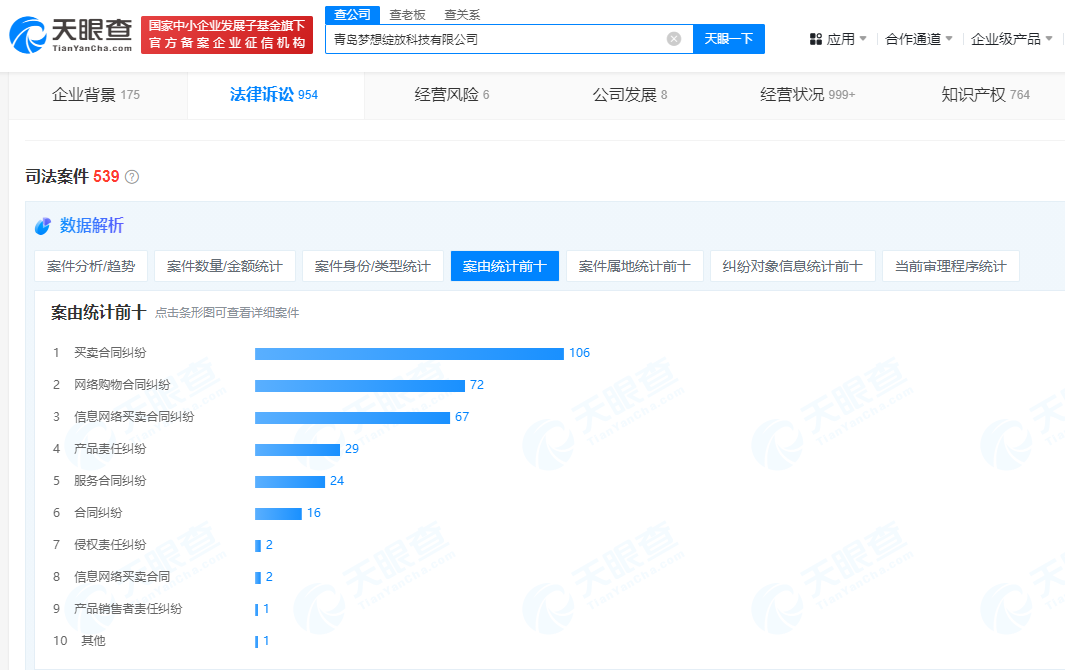Click the value 67 beside 信息网络买卖合同纠纷
This screenshot has height=670, width=1065.
pyautogui.click(x=462, y=417)
